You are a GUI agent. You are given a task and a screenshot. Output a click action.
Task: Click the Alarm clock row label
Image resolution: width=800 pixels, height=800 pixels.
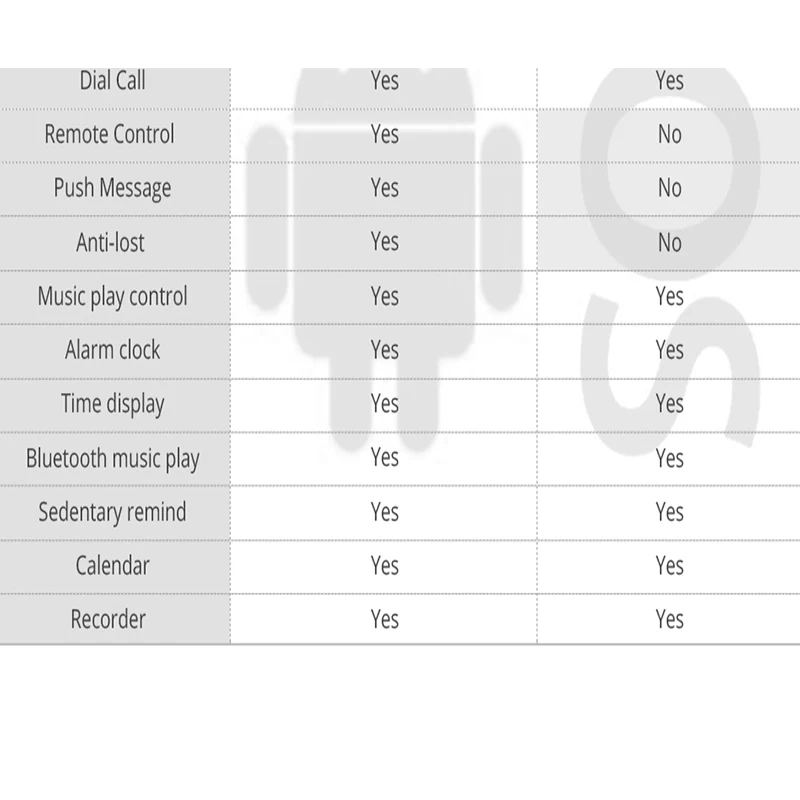click(112, 350)
